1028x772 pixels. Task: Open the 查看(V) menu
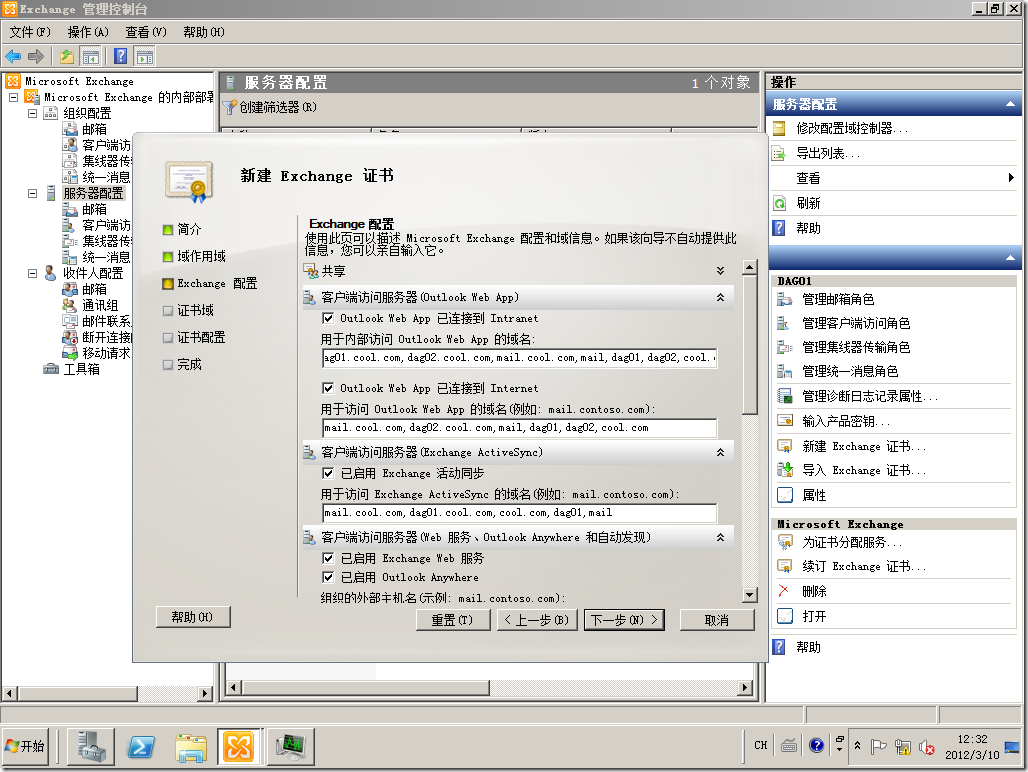coord(146,32)
